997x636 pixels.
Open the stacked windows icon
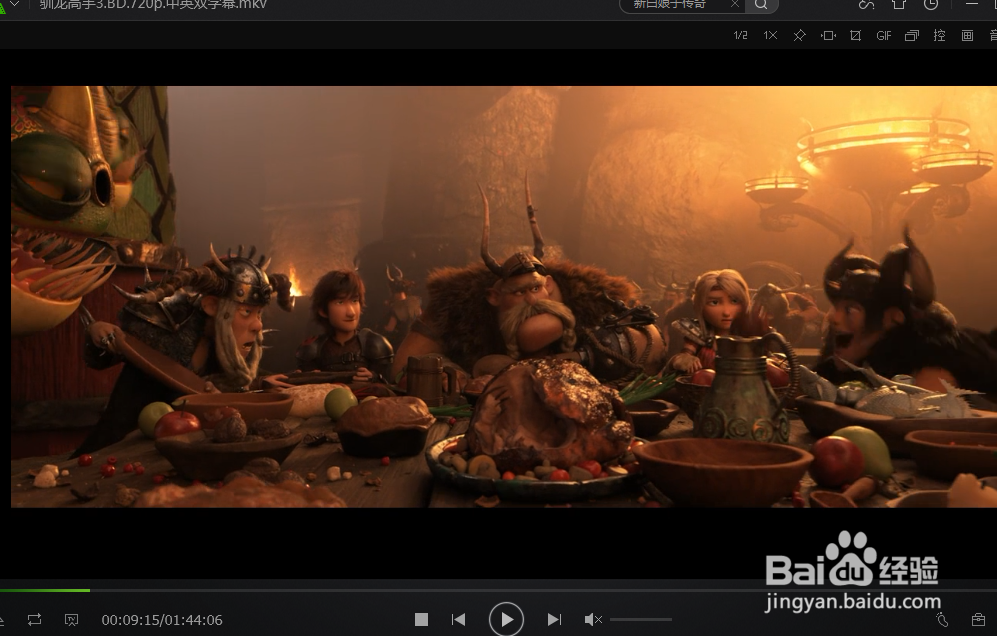pos(912,36)
